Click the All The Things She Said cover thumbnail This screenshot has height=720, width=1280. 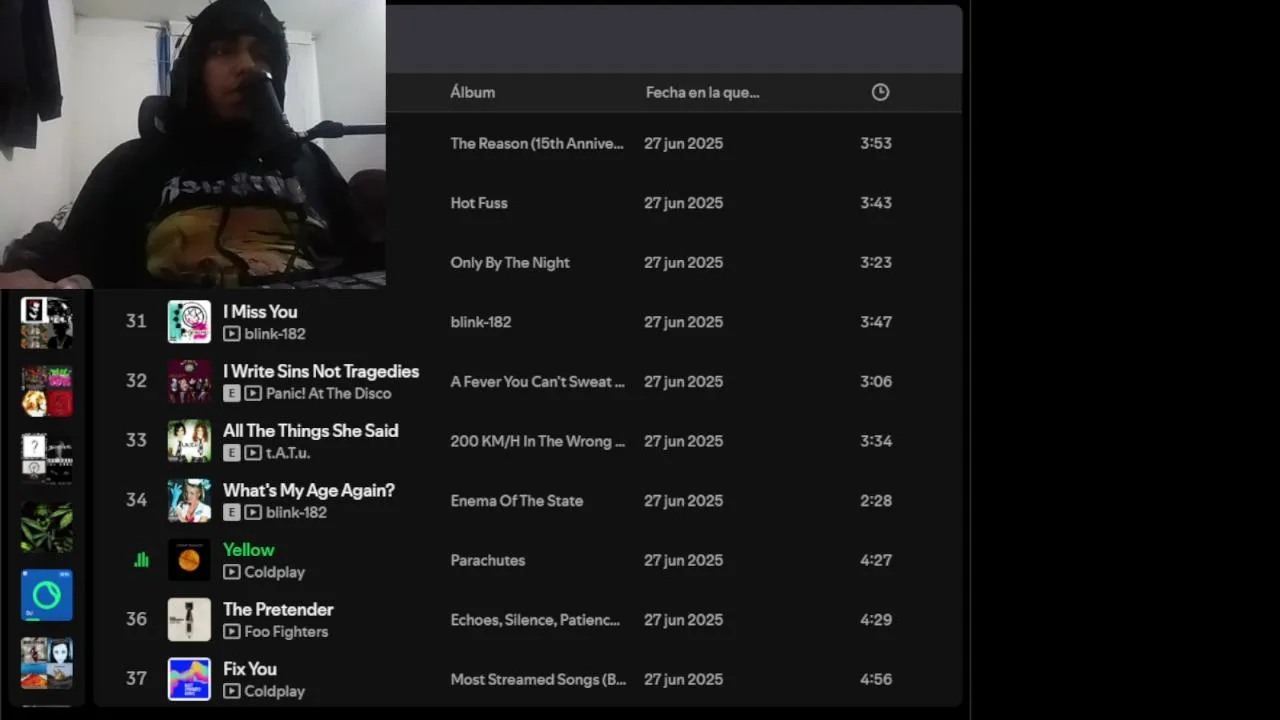click(x=189, y=441)
